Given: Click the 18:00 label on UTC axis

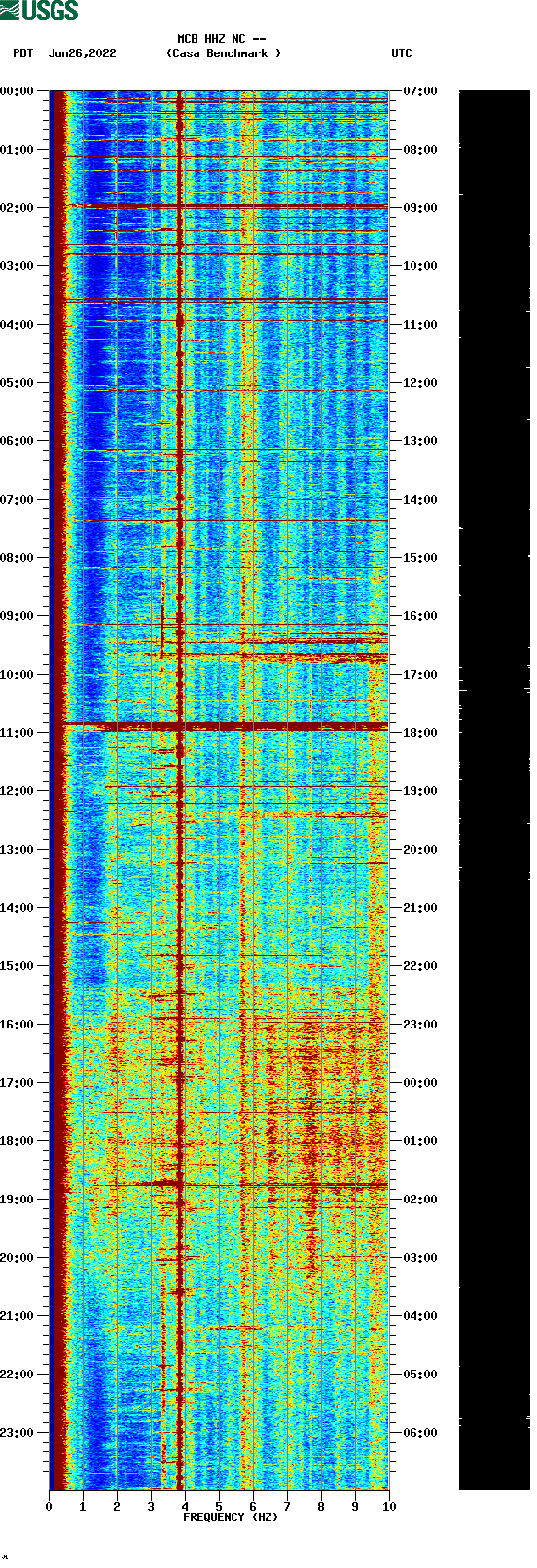Looking at the screenshot, I should (420, 733).
